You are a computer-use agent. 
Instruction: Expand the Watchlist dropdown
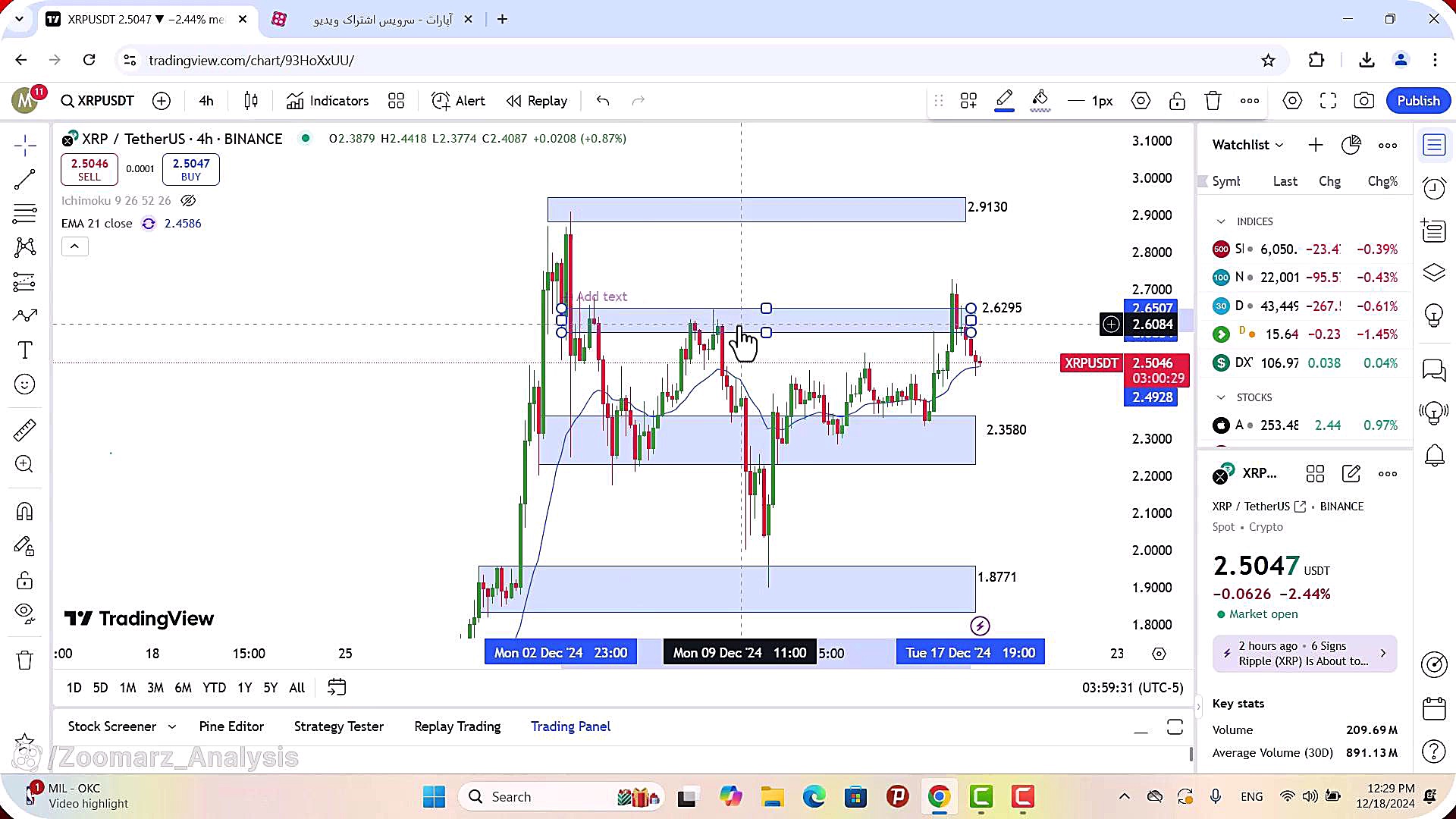[1247, 145]
